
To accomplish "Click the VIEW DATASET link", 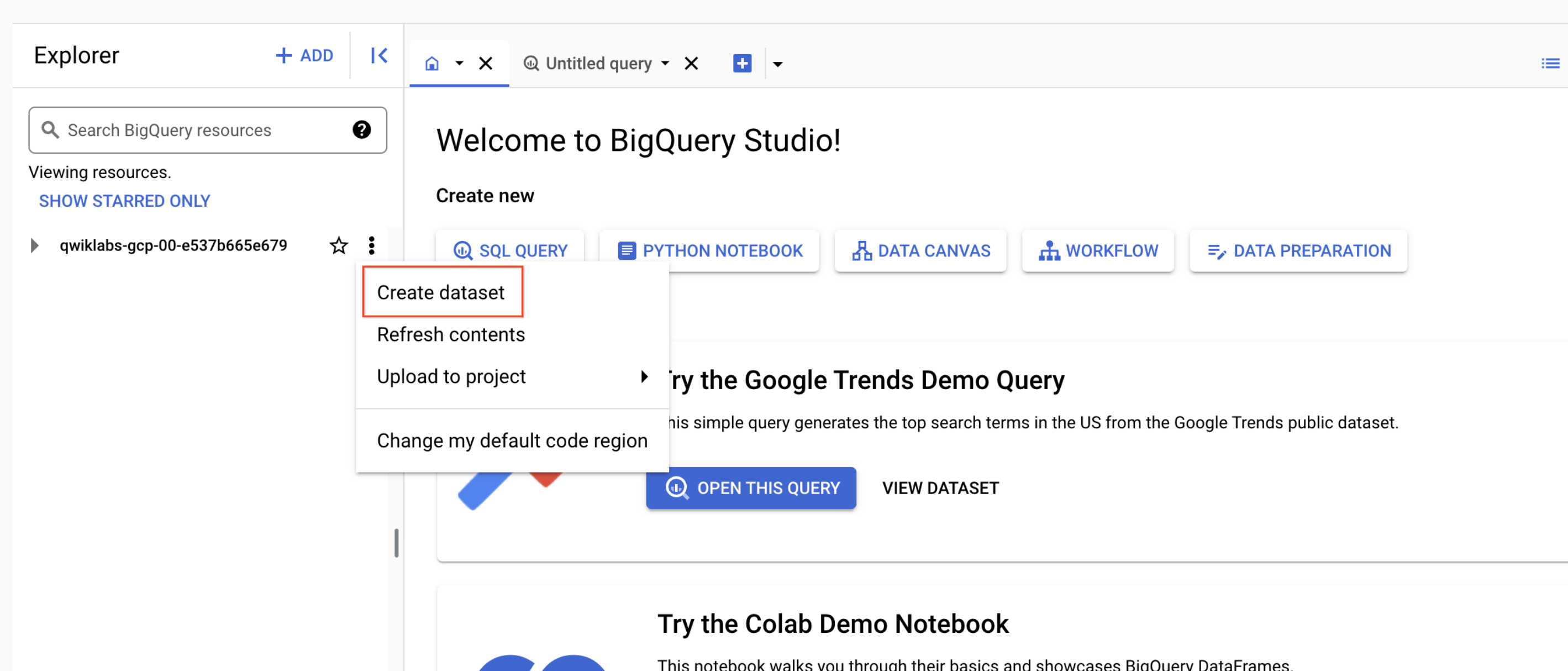I will click(x=940, y=487).
